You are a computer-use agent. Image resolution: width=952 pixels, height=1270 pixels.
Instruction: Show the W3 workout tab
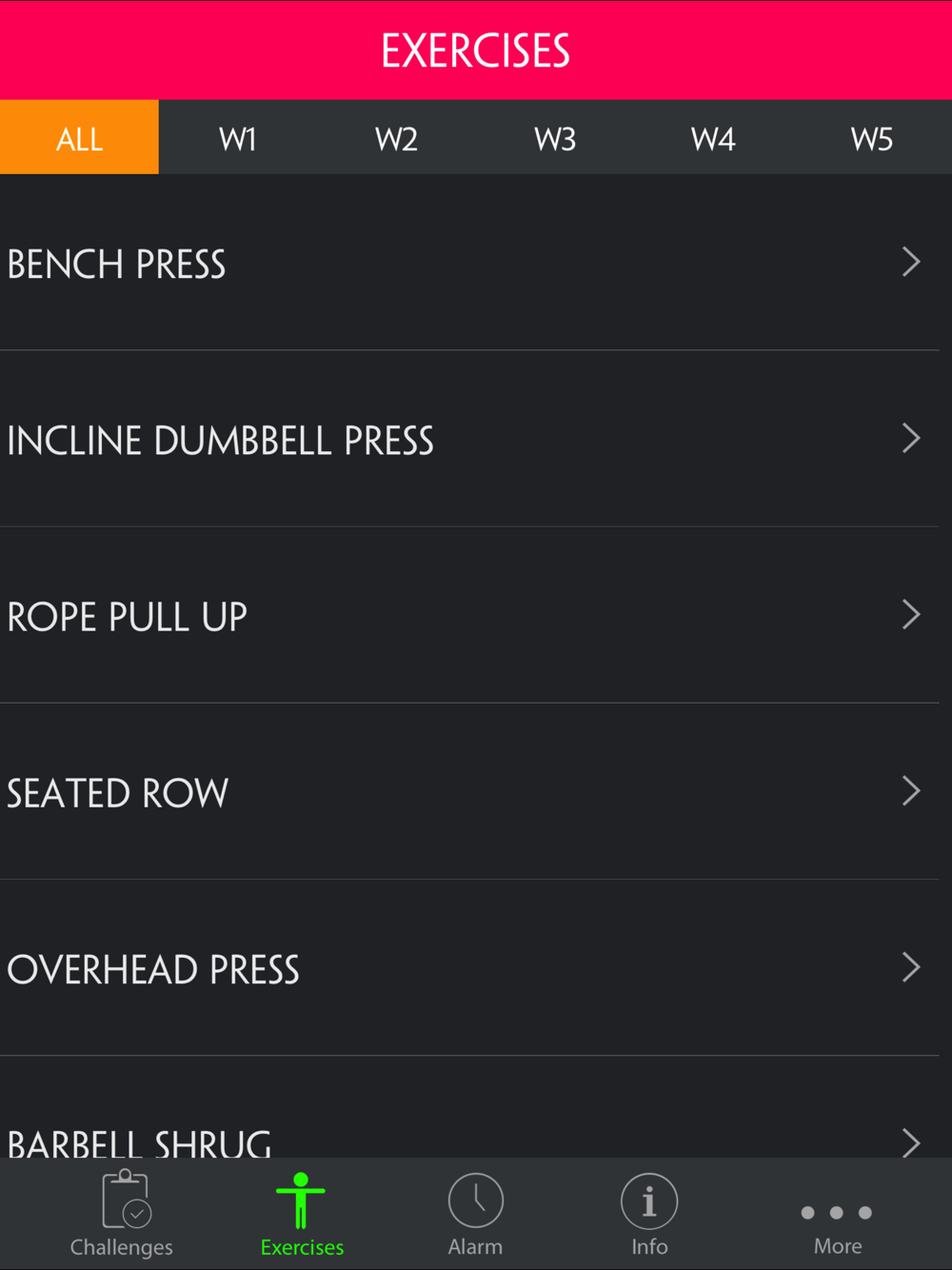pyautogui.click(x=555, y=138)
